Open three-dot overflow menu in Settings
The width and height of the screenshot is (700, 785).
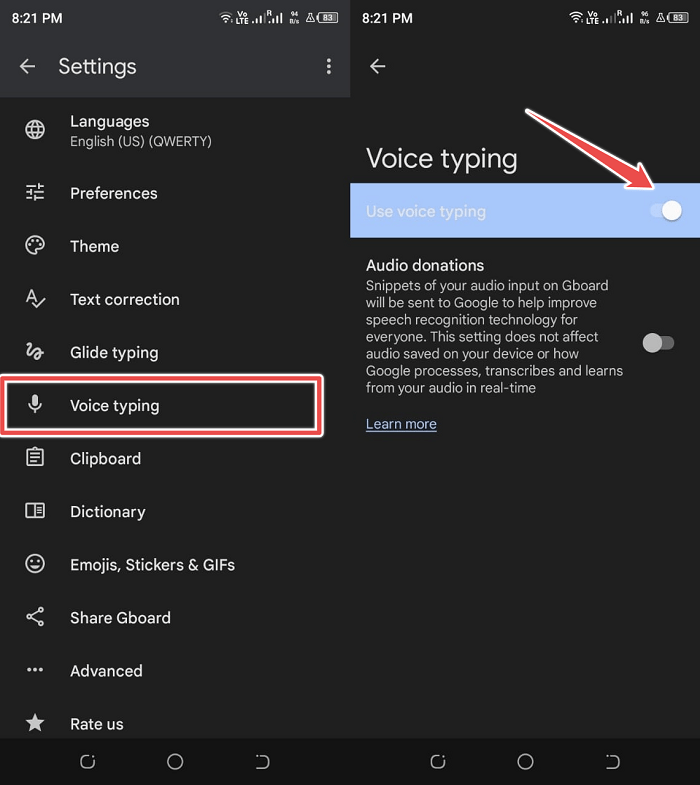click(x=328, y=66)
